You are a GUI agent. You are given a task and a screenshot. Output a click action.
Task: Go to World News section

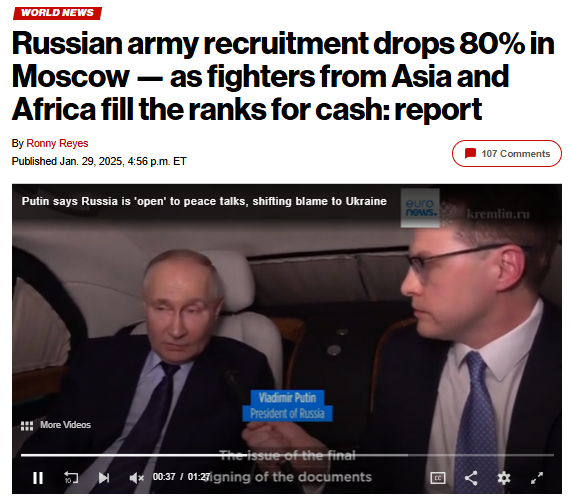[x=57, y=13]
